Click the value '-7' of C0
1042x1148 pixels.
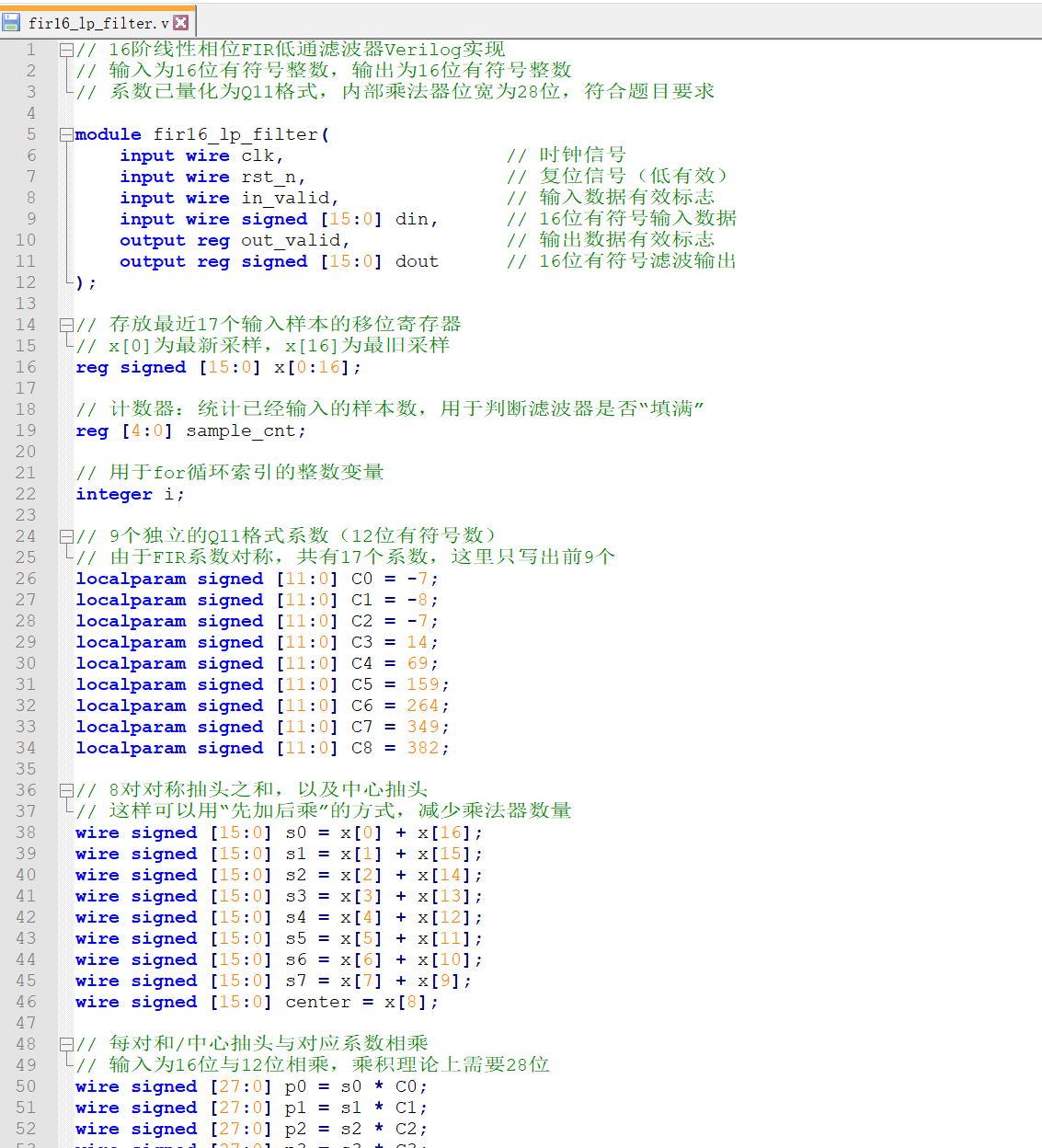pyautogui.click(x=418, y=579)
